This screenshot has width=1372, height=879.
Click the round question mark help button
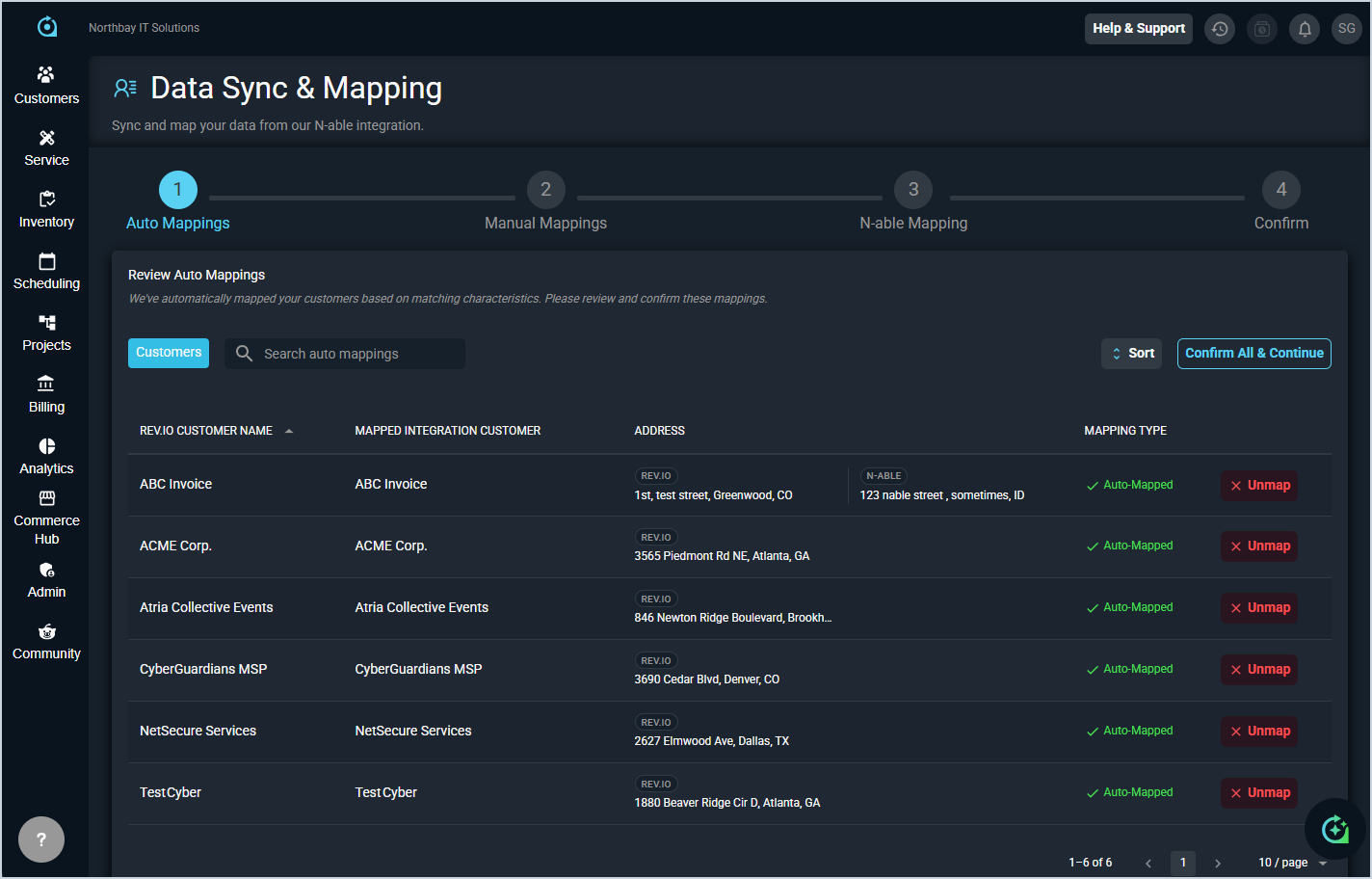tap(41, 839)
